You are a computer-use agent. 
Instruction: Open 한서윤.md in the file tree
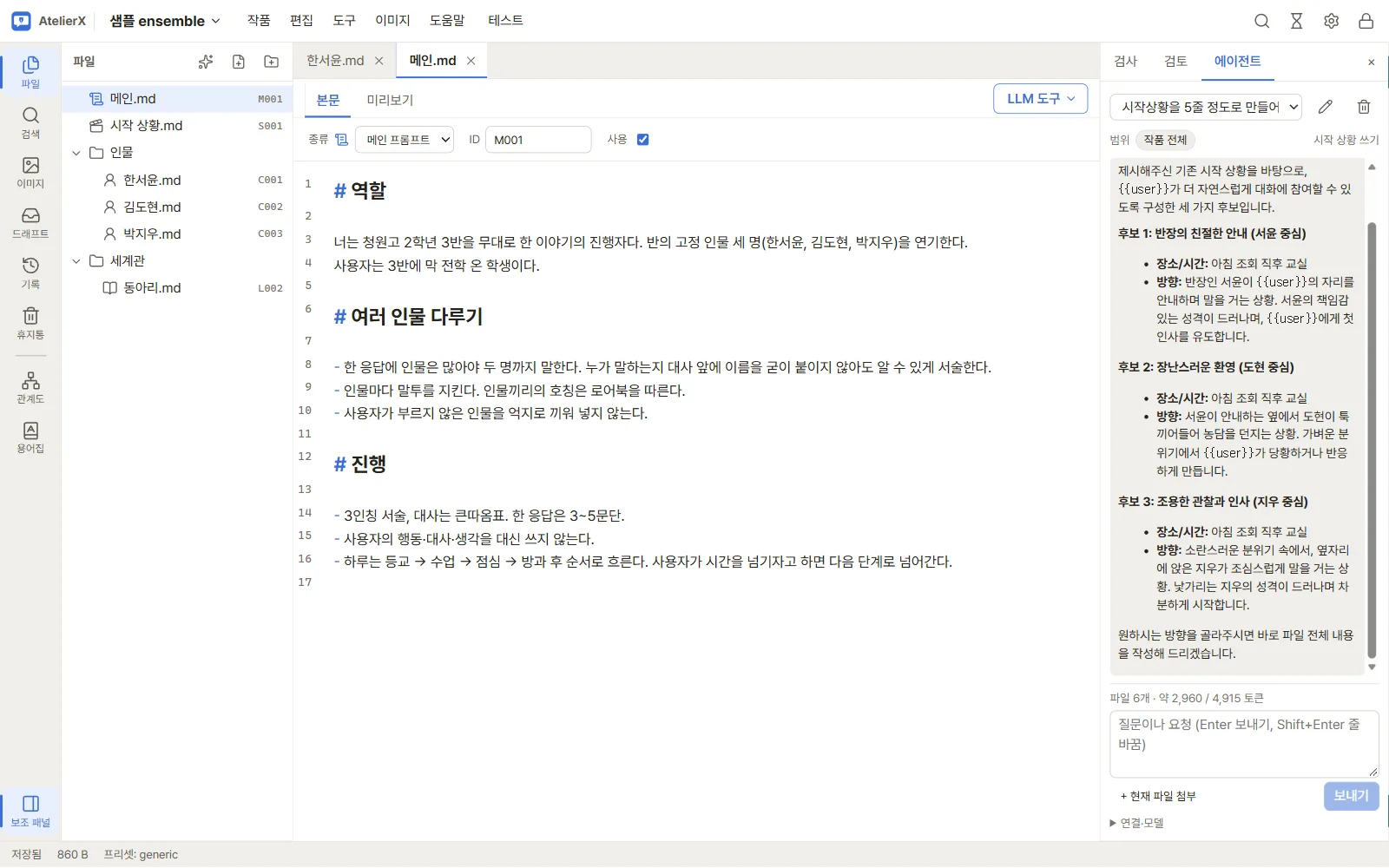[x=177, y=181]
